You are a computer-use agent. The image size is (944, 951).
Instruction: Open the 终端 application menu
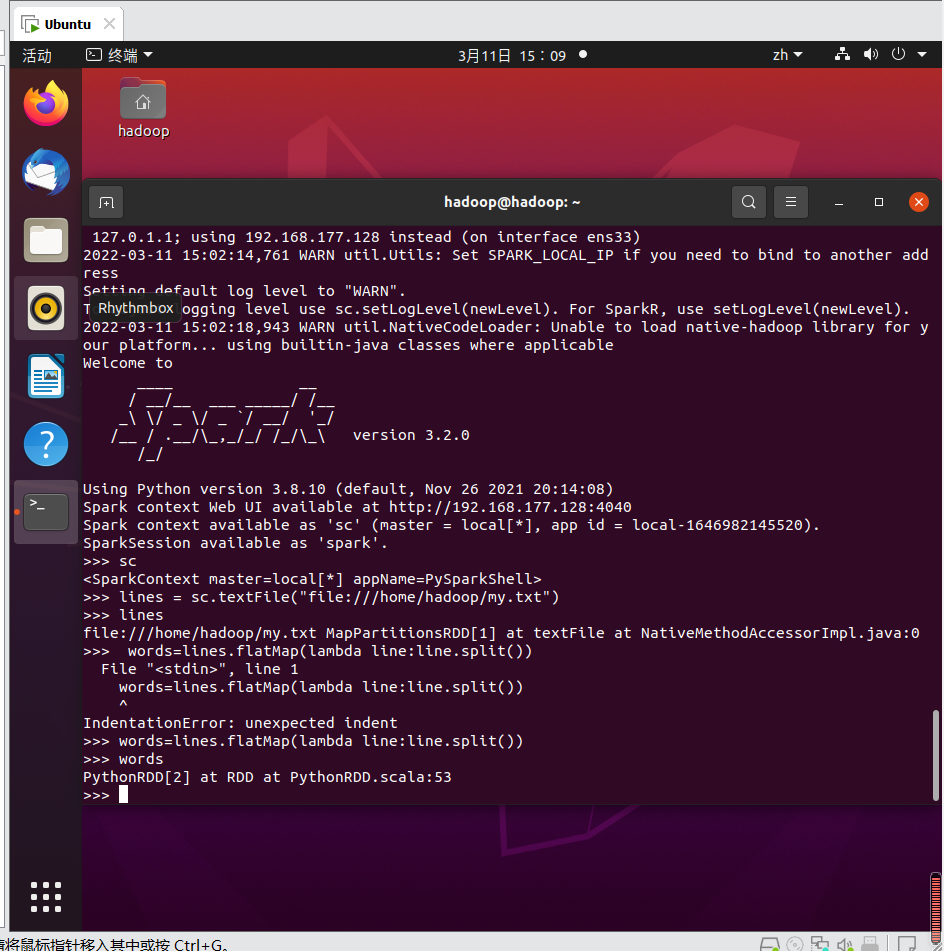point(120,55)
